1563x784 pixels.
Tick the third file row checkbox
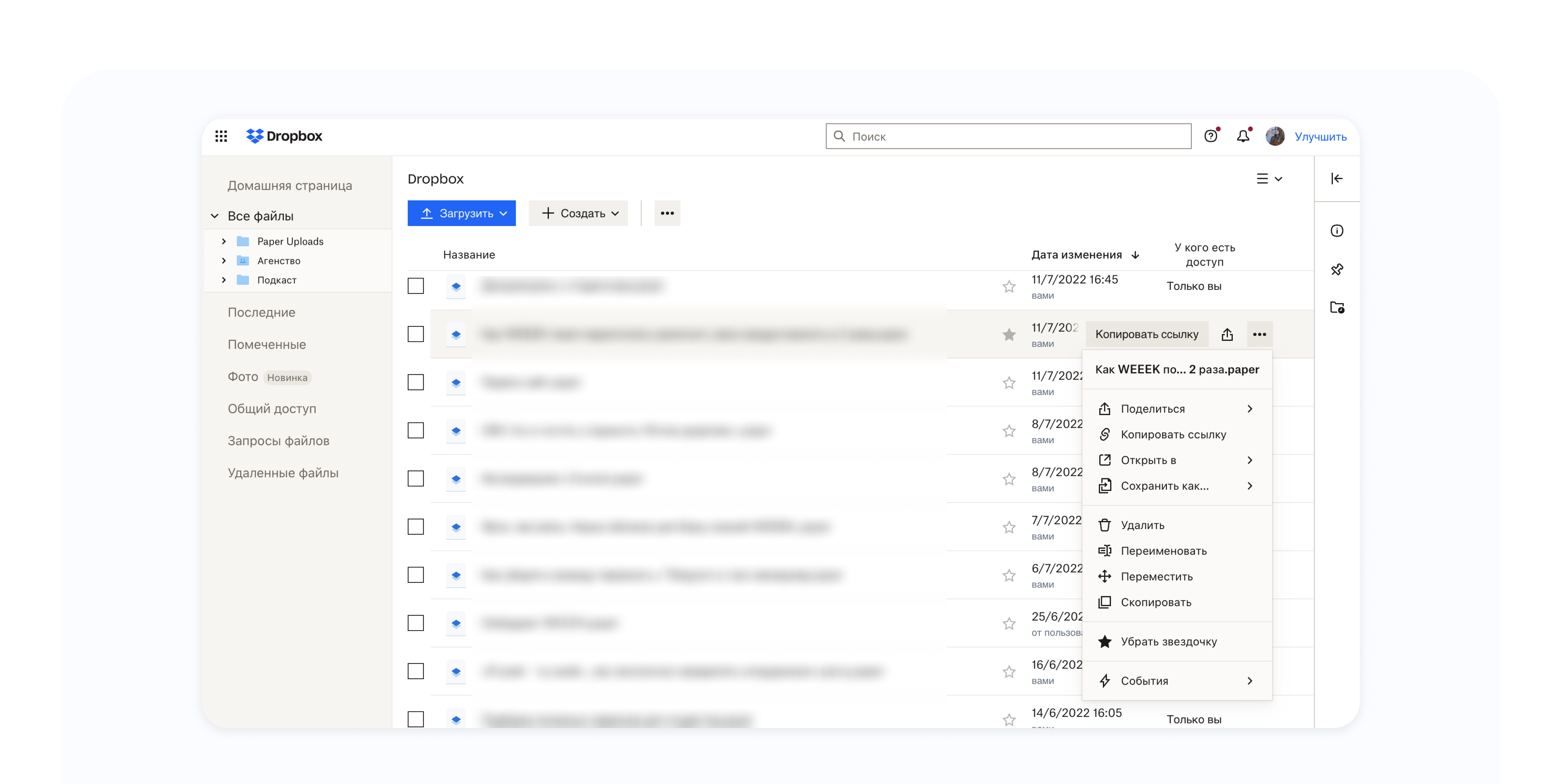[415, 382]
